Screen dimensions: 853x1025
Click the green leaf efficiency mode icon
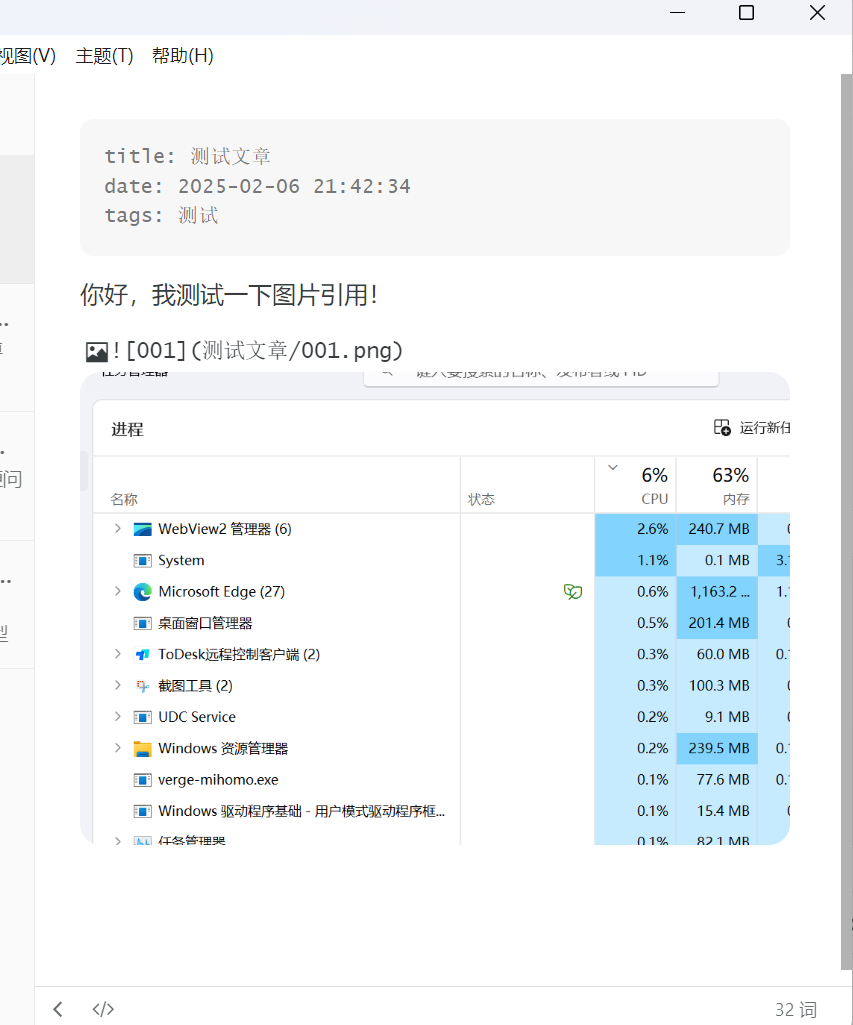click(x=572, y=592)
